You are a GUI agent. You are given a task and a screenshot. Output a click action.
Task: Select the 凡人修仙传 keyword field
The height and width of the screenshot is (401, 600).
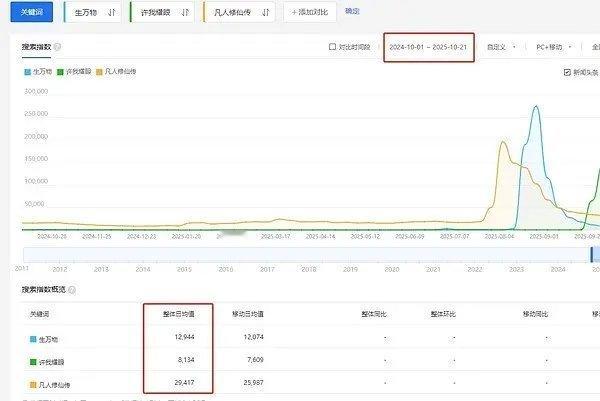[x=239, y=12]
